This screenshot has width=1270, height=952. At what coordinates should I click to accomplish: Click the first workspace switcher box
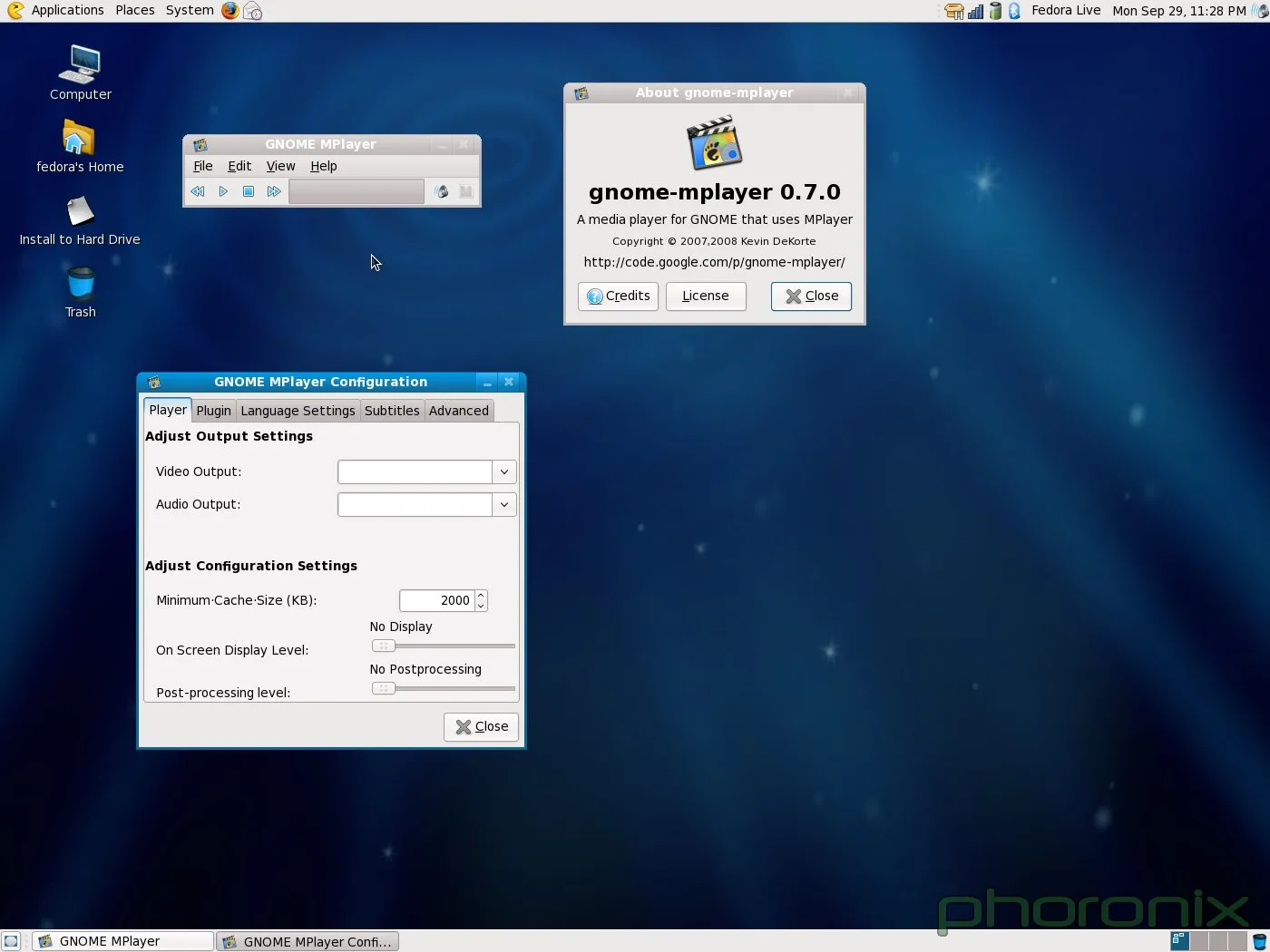pos(1179,941)
